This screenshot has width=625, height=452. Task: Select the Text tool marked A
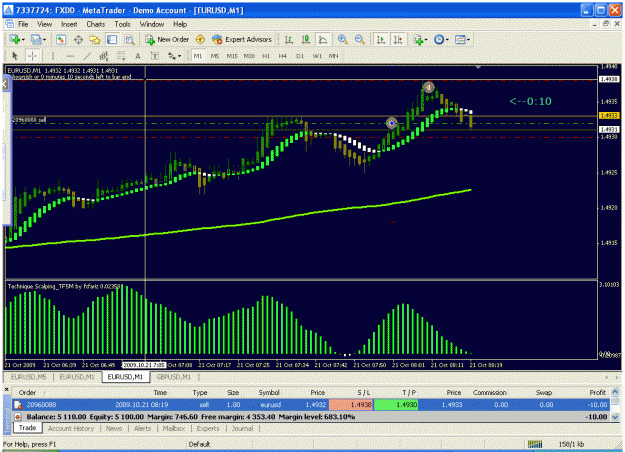[138, 56]
